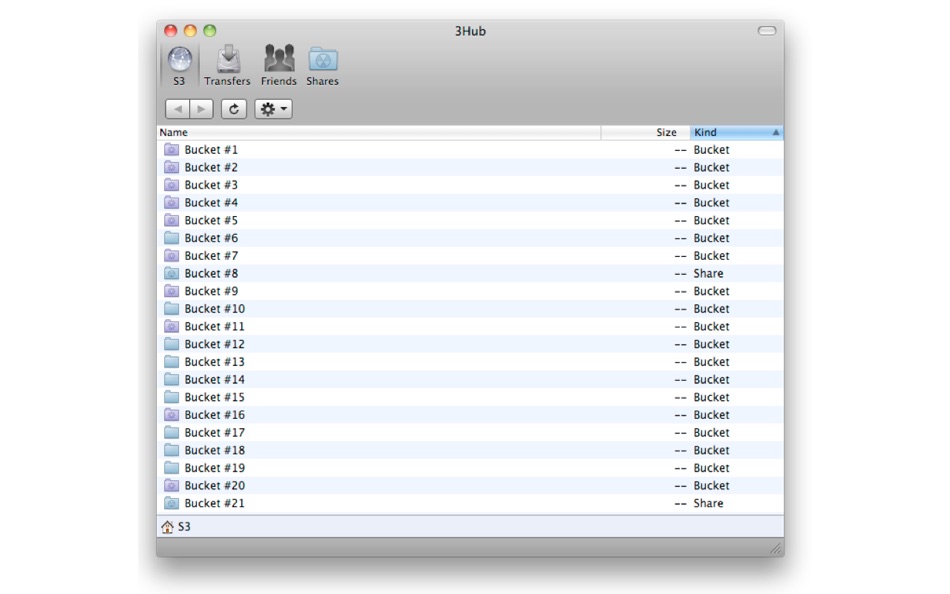Click the folder icon of Bucket #3

coord(171,184)
